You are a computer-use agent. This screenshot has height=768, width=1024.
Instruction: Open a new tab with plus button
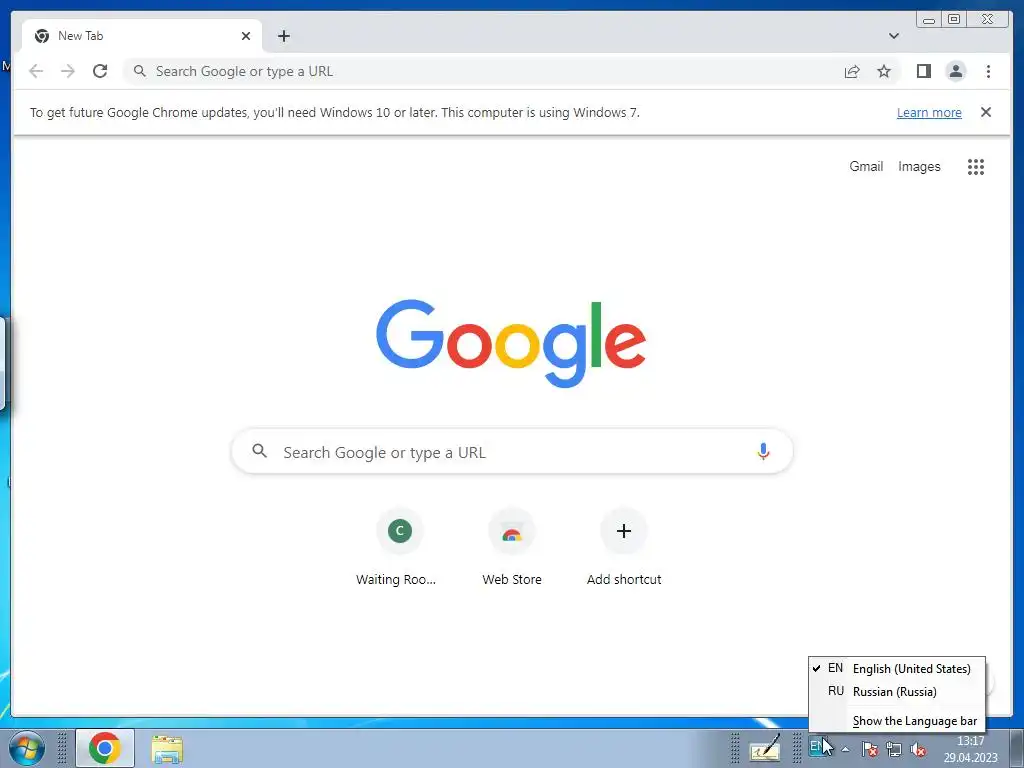pos(283,36)
